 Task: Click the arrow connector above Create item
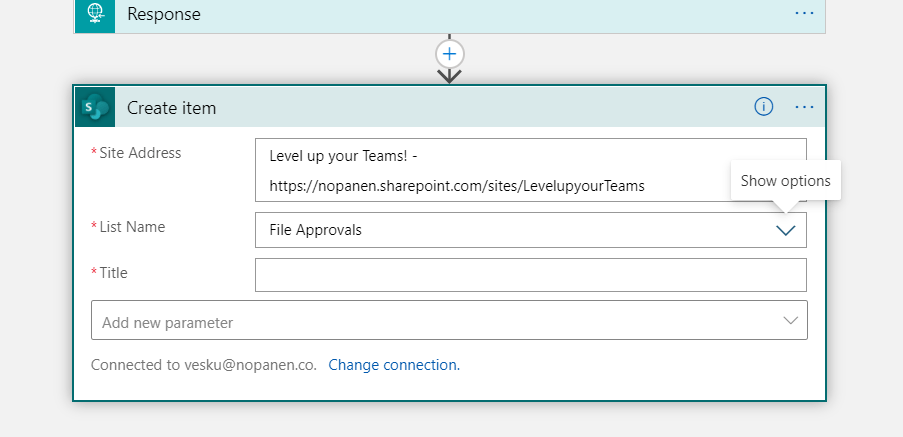(x=450, y=75)
